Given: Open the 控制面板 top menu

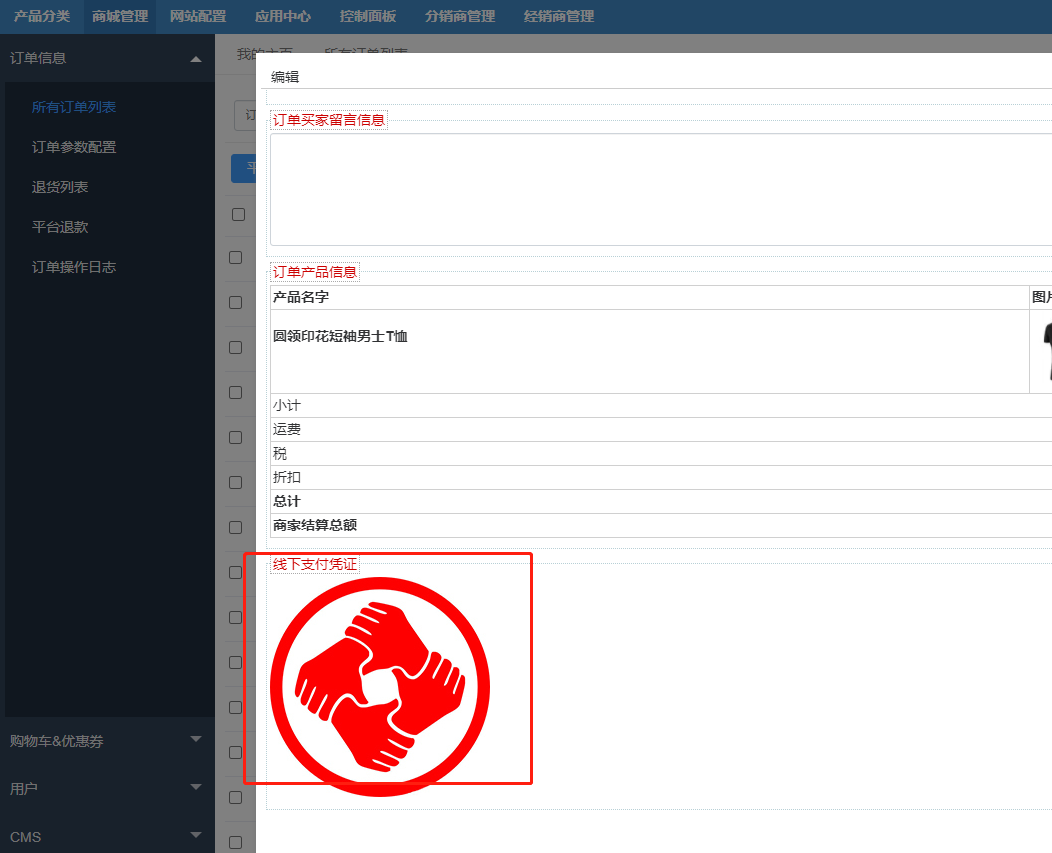Looking at the screenshot, I should 368,16.
